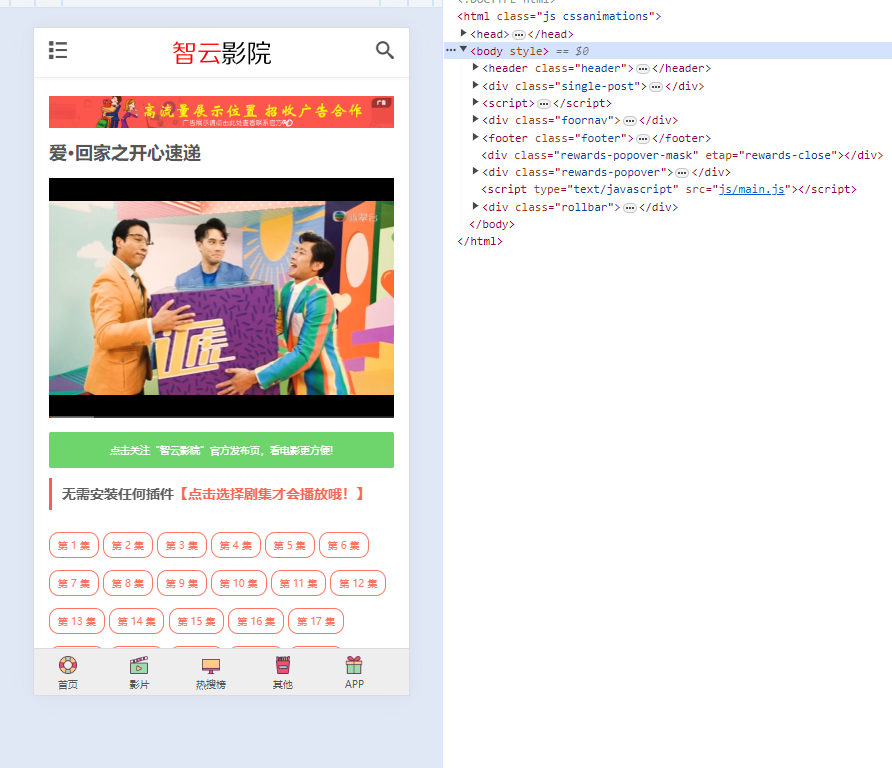Expand the first script node
Viewport: 892px width, 768px height.
click(x=476, y=102)
